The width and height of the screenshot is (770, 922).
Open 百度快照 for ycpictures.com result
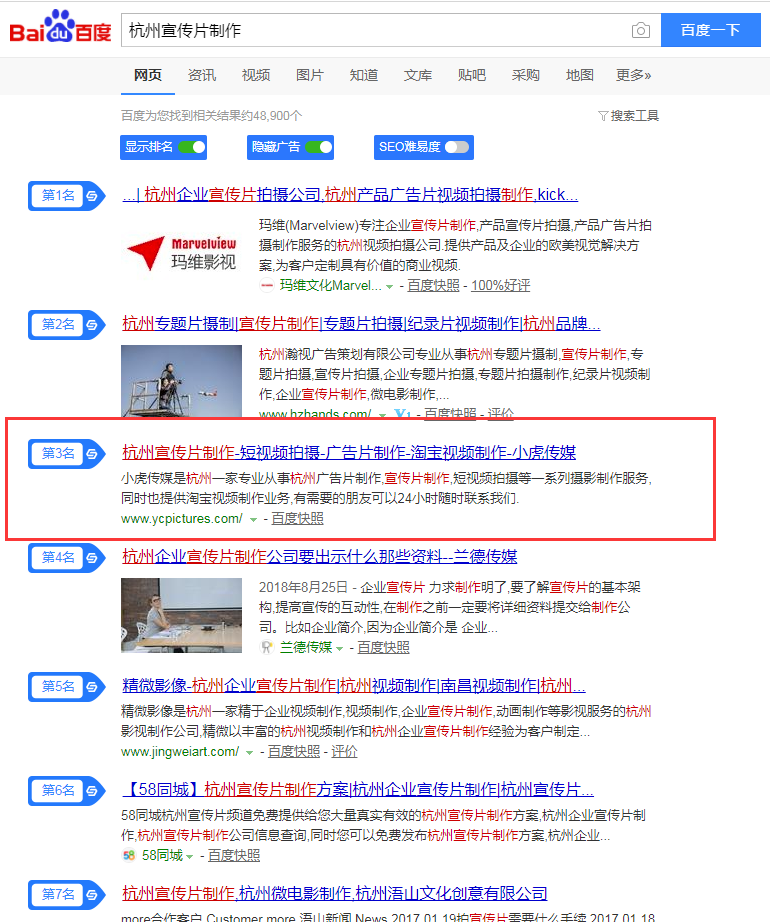click(297, 519)
